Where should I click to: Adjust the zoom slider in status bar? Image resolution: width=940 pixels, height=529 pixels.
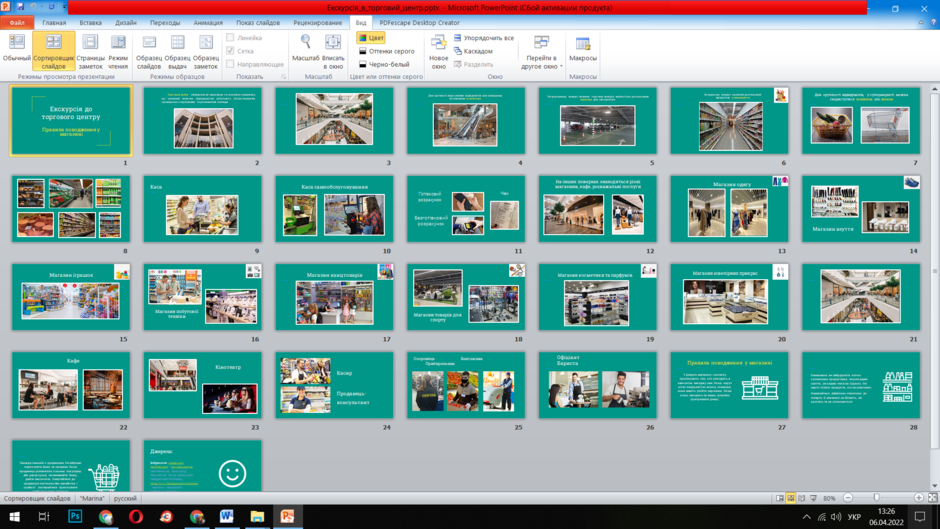876,498
